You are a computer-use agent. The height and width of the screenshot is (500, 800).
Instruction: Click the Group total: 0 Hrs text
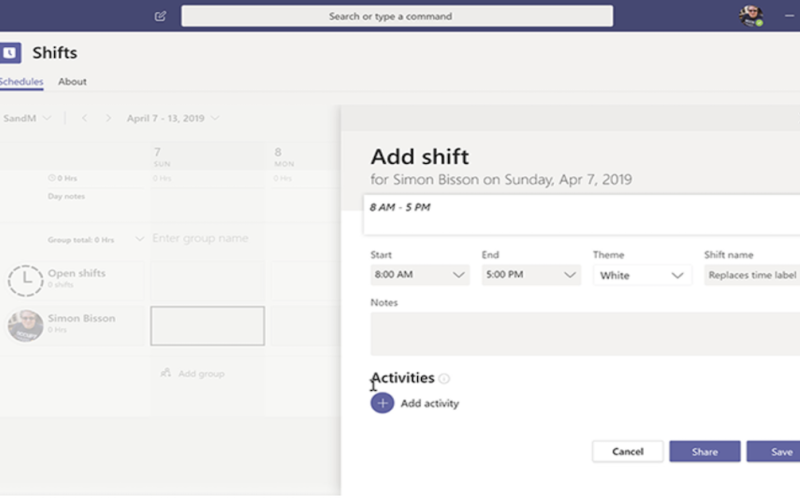click(81, 239)
